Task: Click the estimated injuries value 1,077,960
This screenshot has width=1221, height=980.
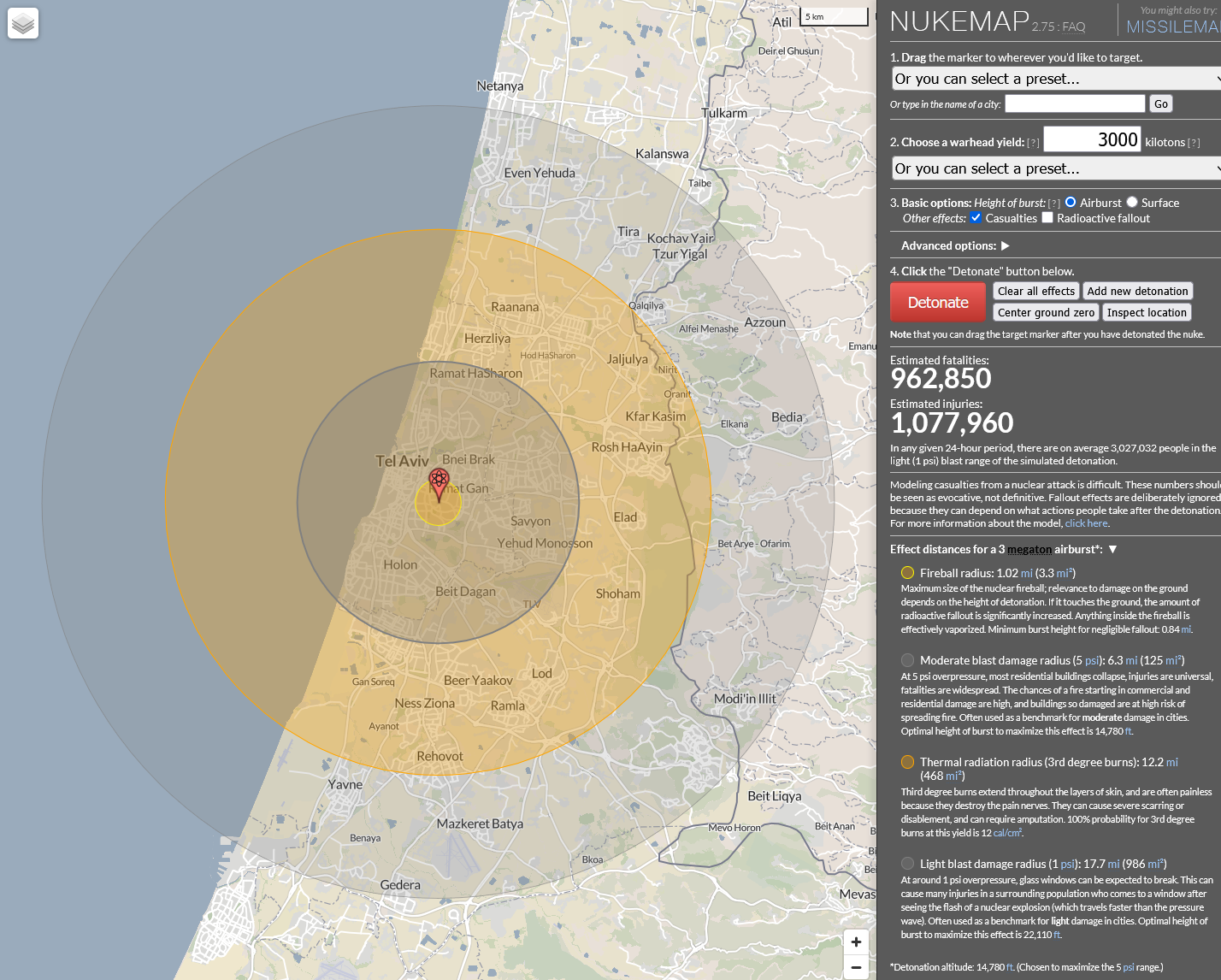Action: 953,422
